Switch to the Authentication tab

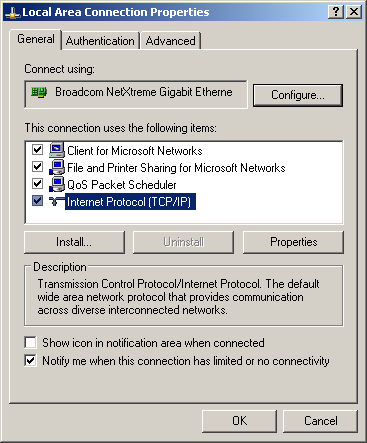pyautogui.click(x=100, y=41)
